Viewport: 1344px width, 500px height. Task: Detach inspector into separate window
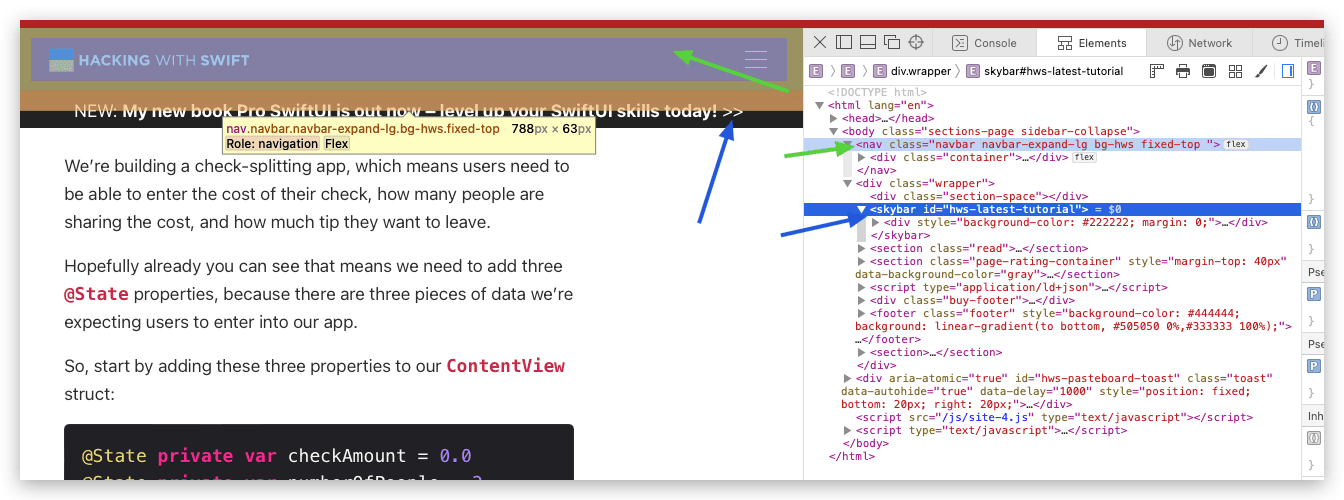click(892, 42)
